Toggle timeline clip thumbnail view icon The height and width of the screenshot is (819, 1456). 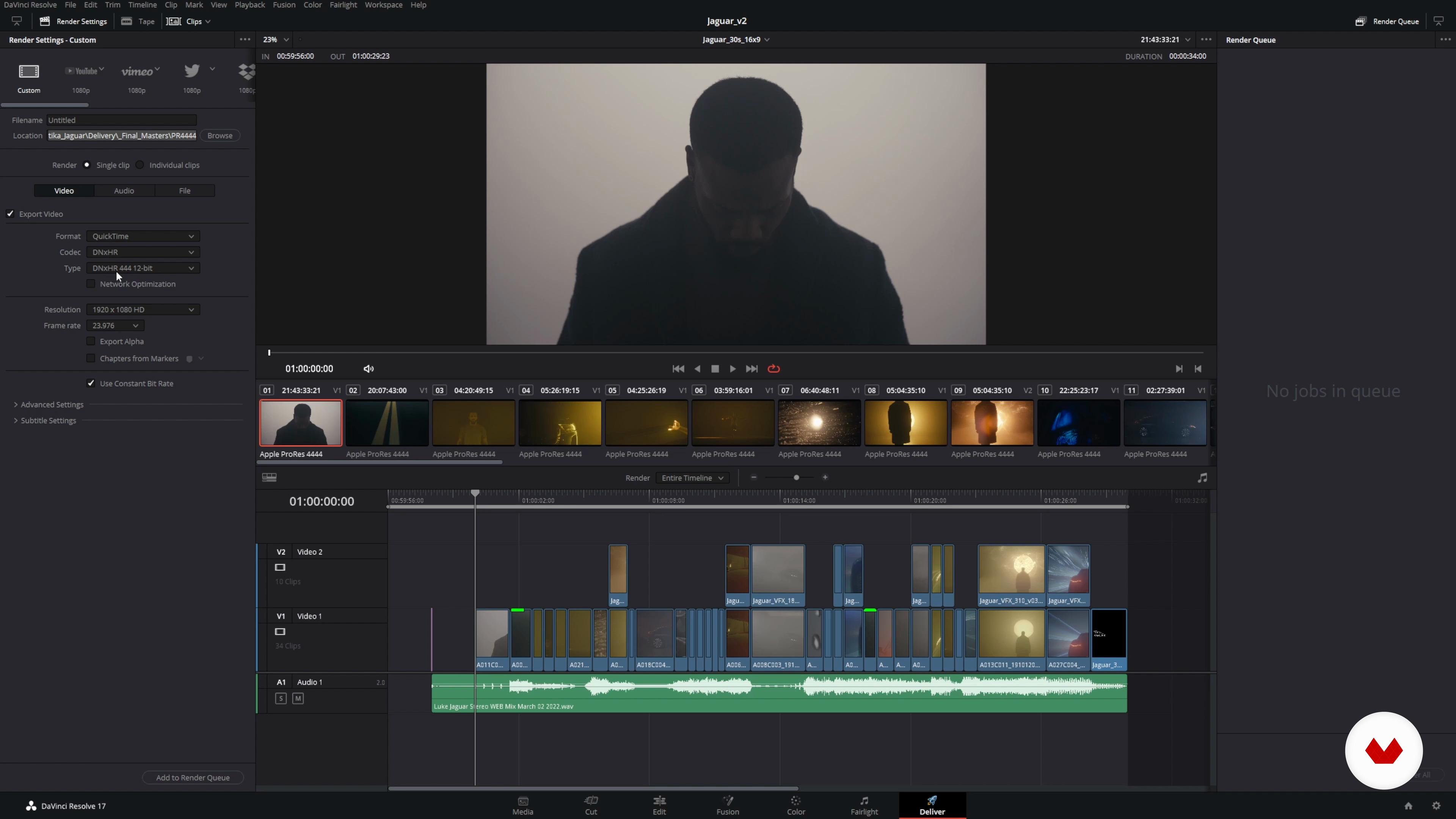click(269, 478)
